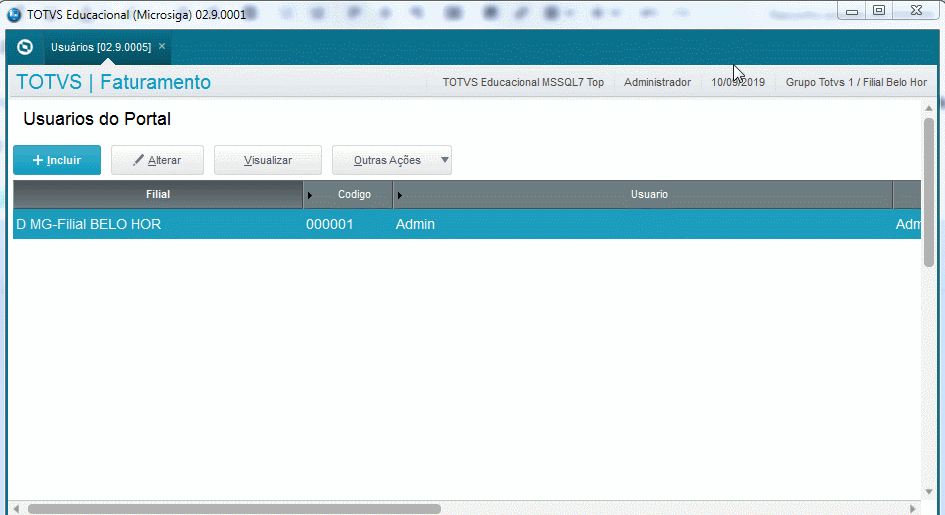The image size is (945, 515).
Task: Close the Usuários [02.9.0005] tab
Action: [x=162, y=46]
